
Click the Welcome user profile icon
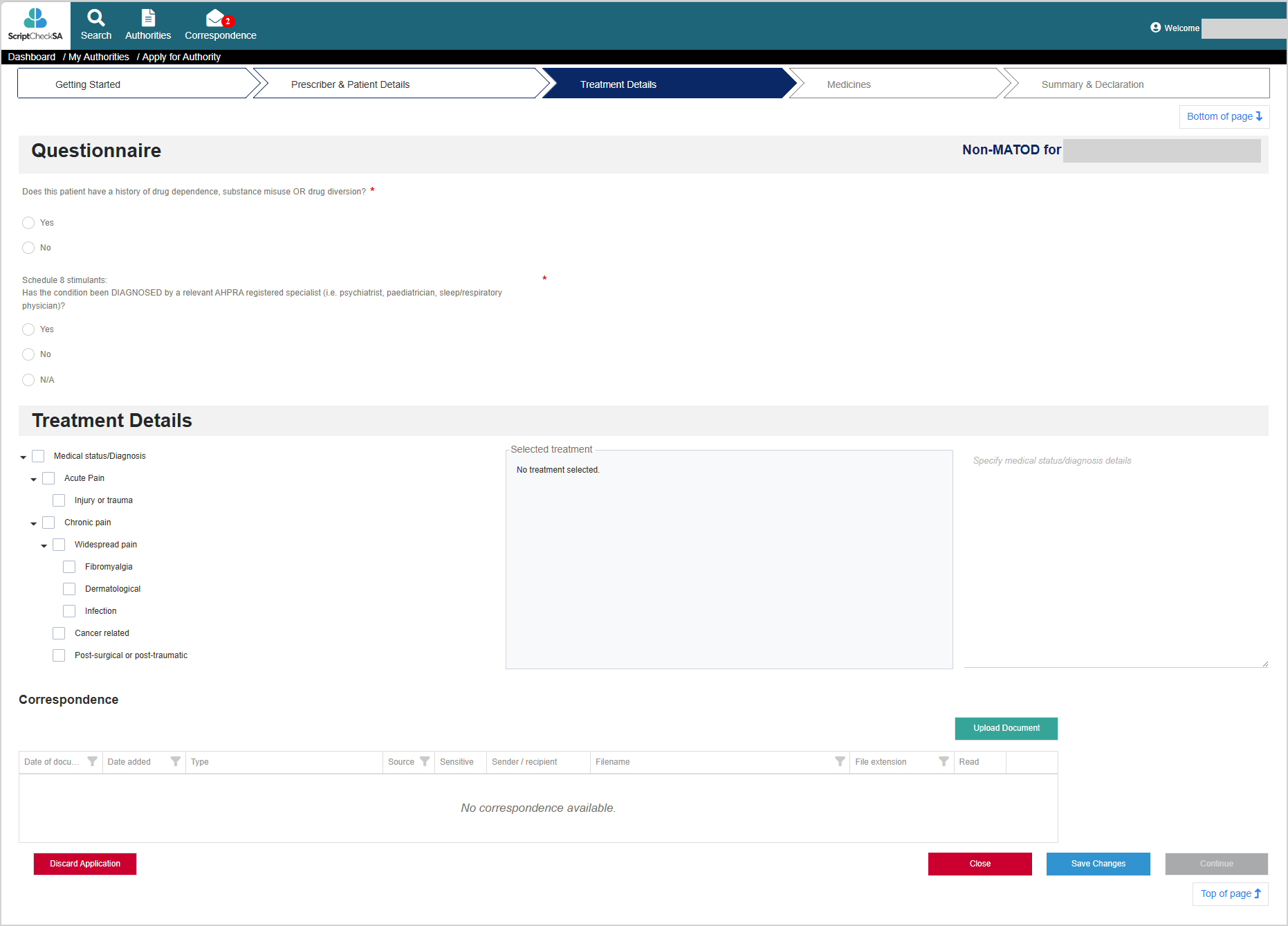tap(1155, 28)
